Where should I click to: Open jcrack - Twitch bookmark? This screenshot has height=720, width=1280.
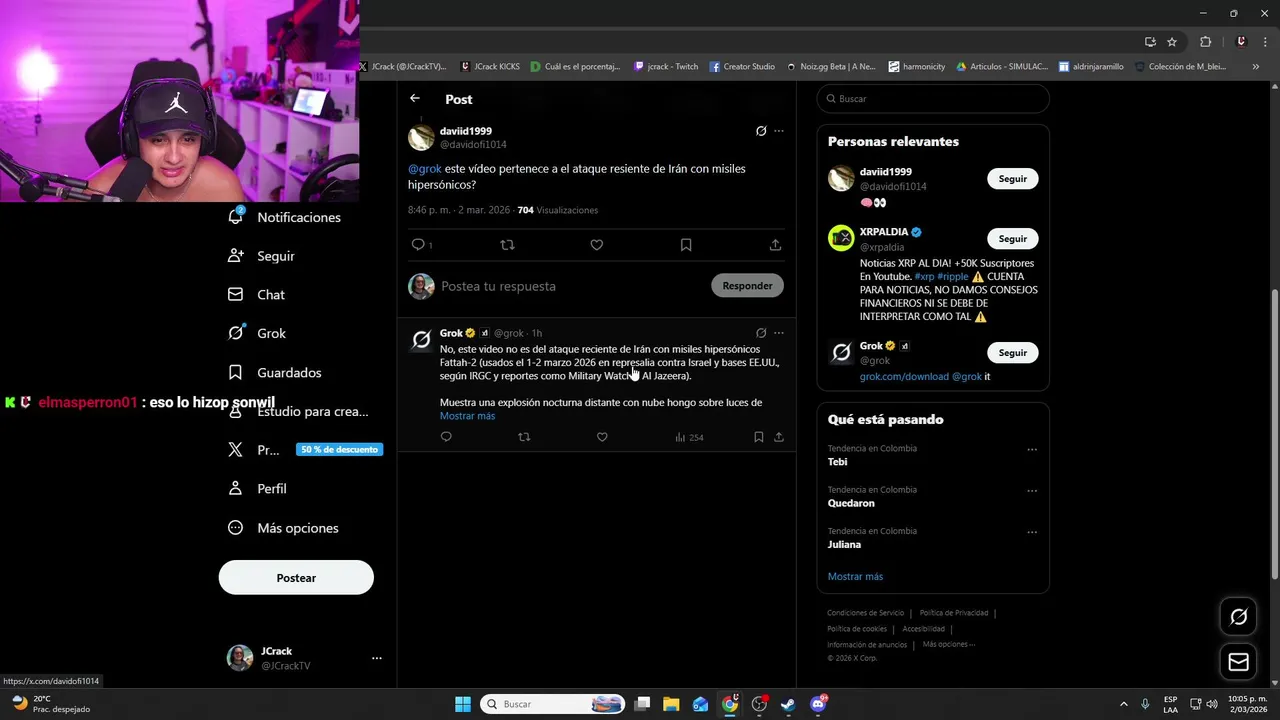666,67
